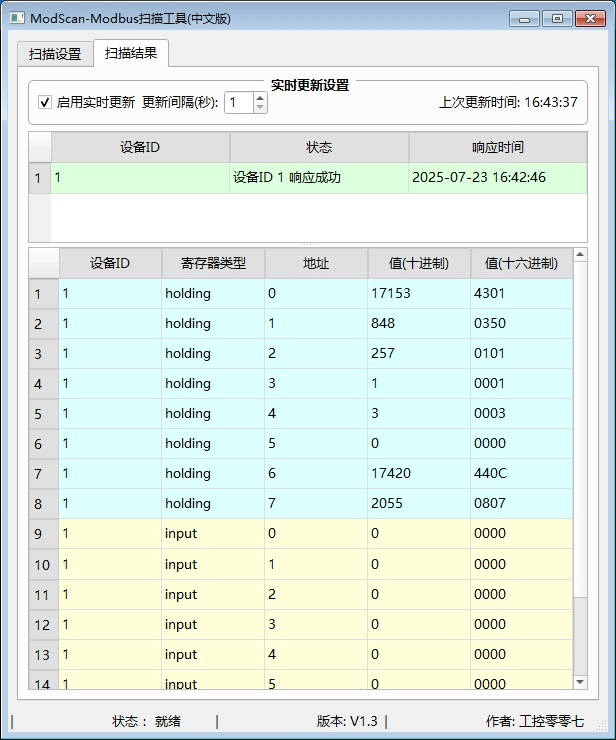Select the top-left corner cell of the register table

44,263
